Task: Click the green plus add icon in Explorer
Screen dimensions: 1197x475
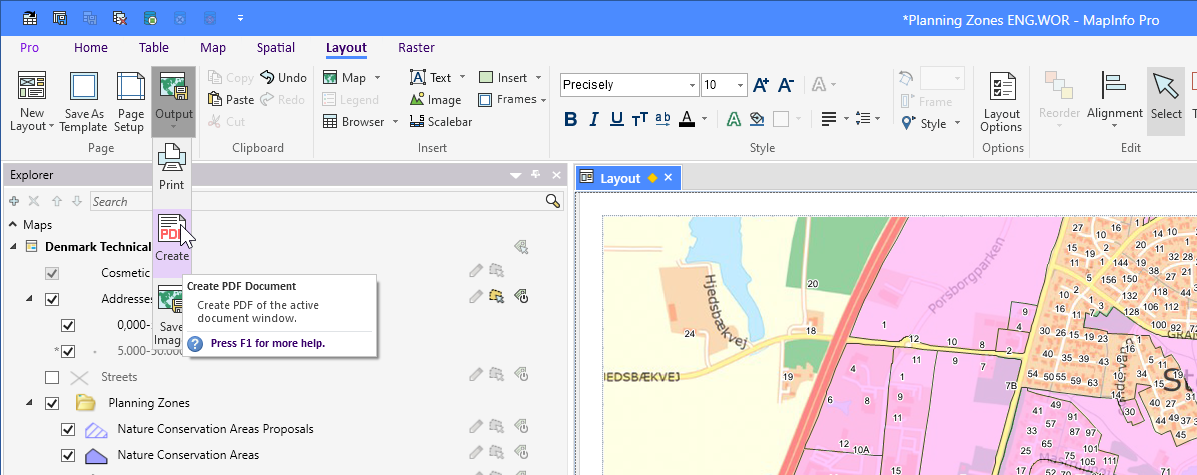Action: [14, 201]
